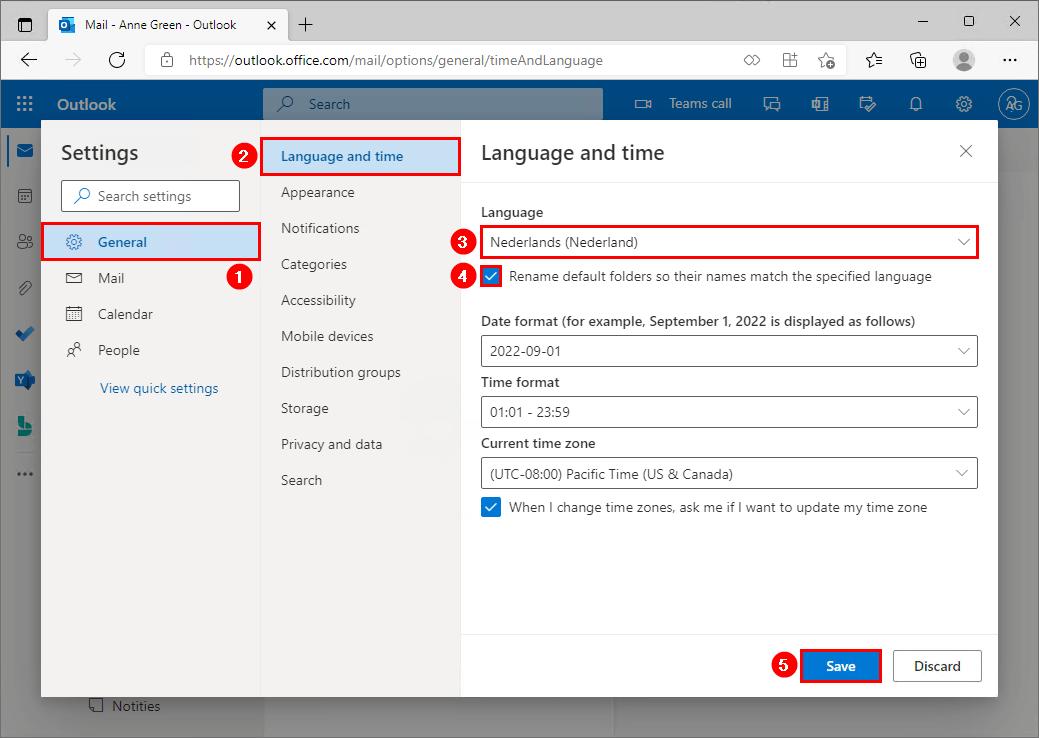Open the notifications bell in the top bar
Viewport: 1039px width, 738px height.
pos(915,103)
